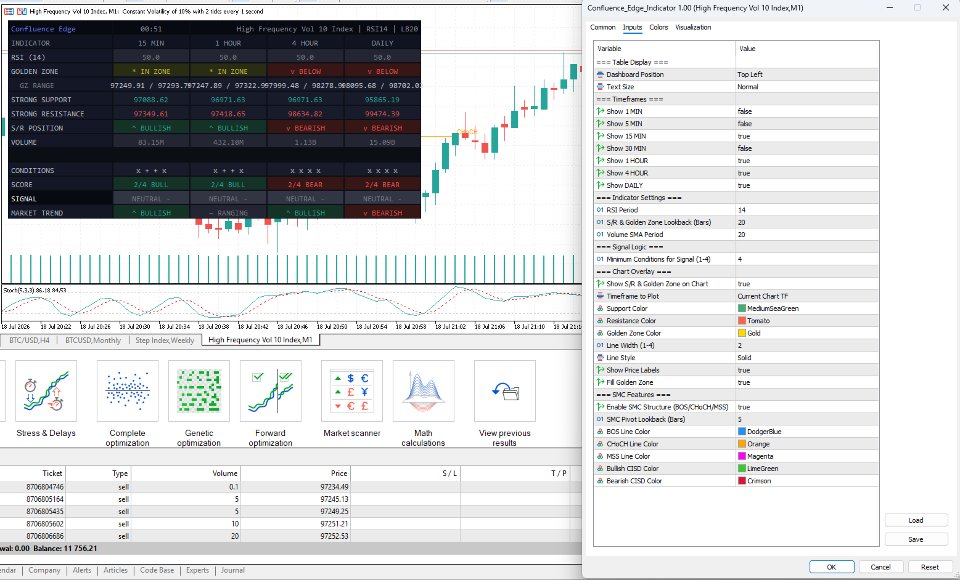Open Timeframe to Plot Current Chart TF dropdown
The image size is (960, 580).
[x=807, y=296]
